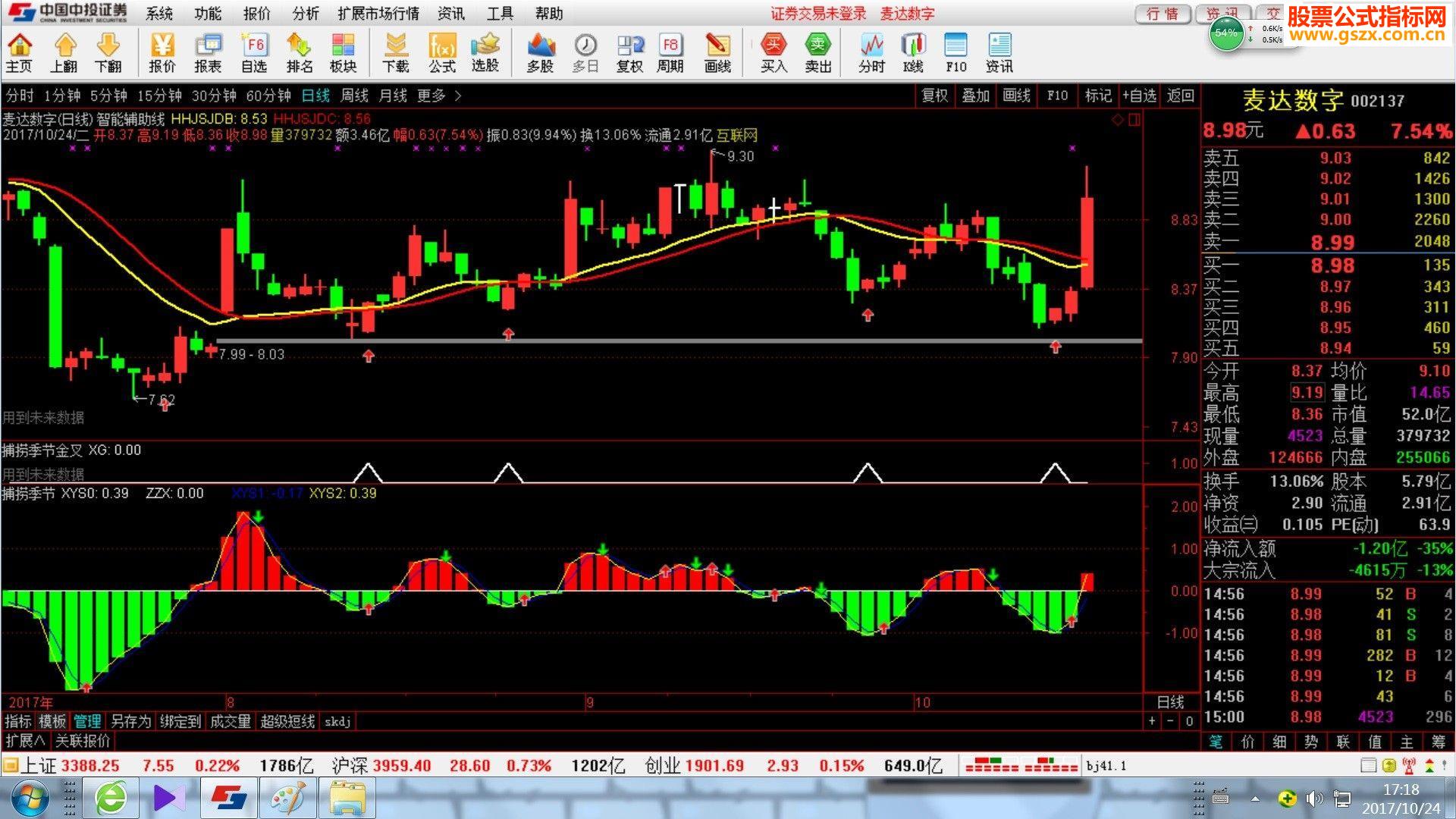
Task: Click the 行情 button at top right
Action: coord(1163,14)
